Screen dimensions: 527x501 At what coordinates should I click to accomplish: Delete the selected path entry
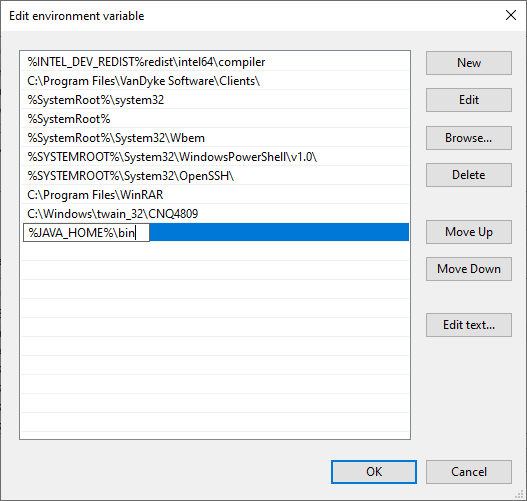[469, 175]
